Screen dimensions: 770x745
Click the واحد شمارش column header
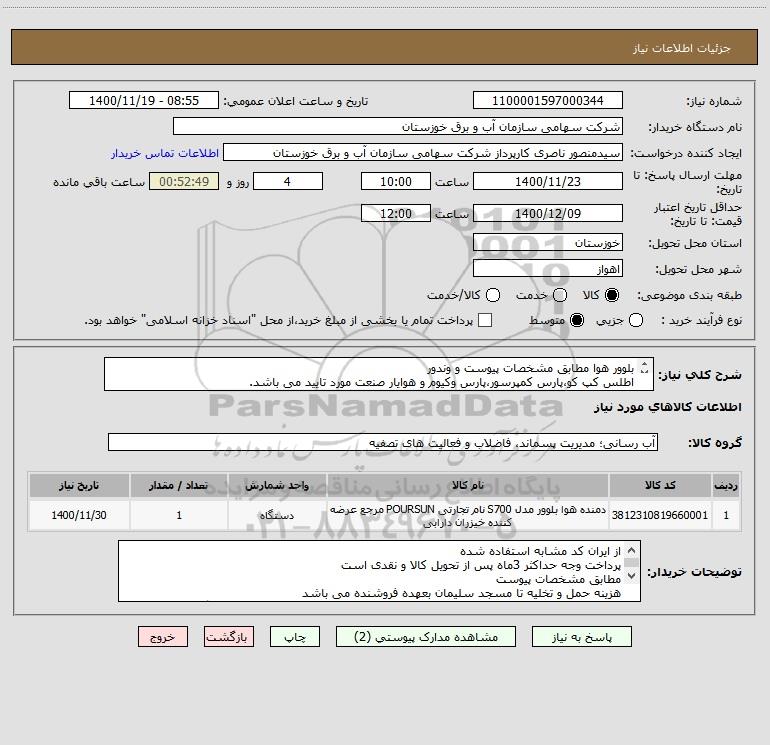coord(276,486)
